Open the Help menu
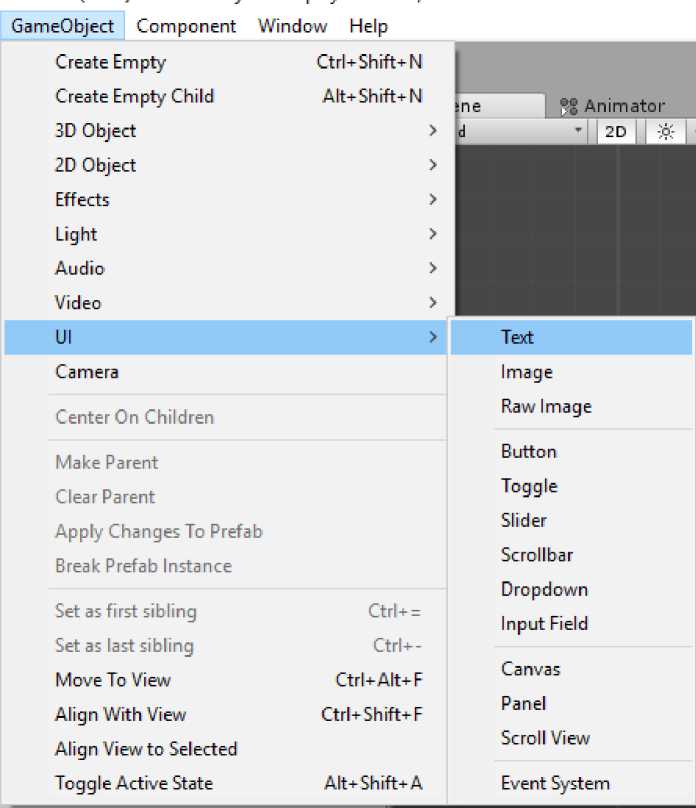 [x=369, y=26]
